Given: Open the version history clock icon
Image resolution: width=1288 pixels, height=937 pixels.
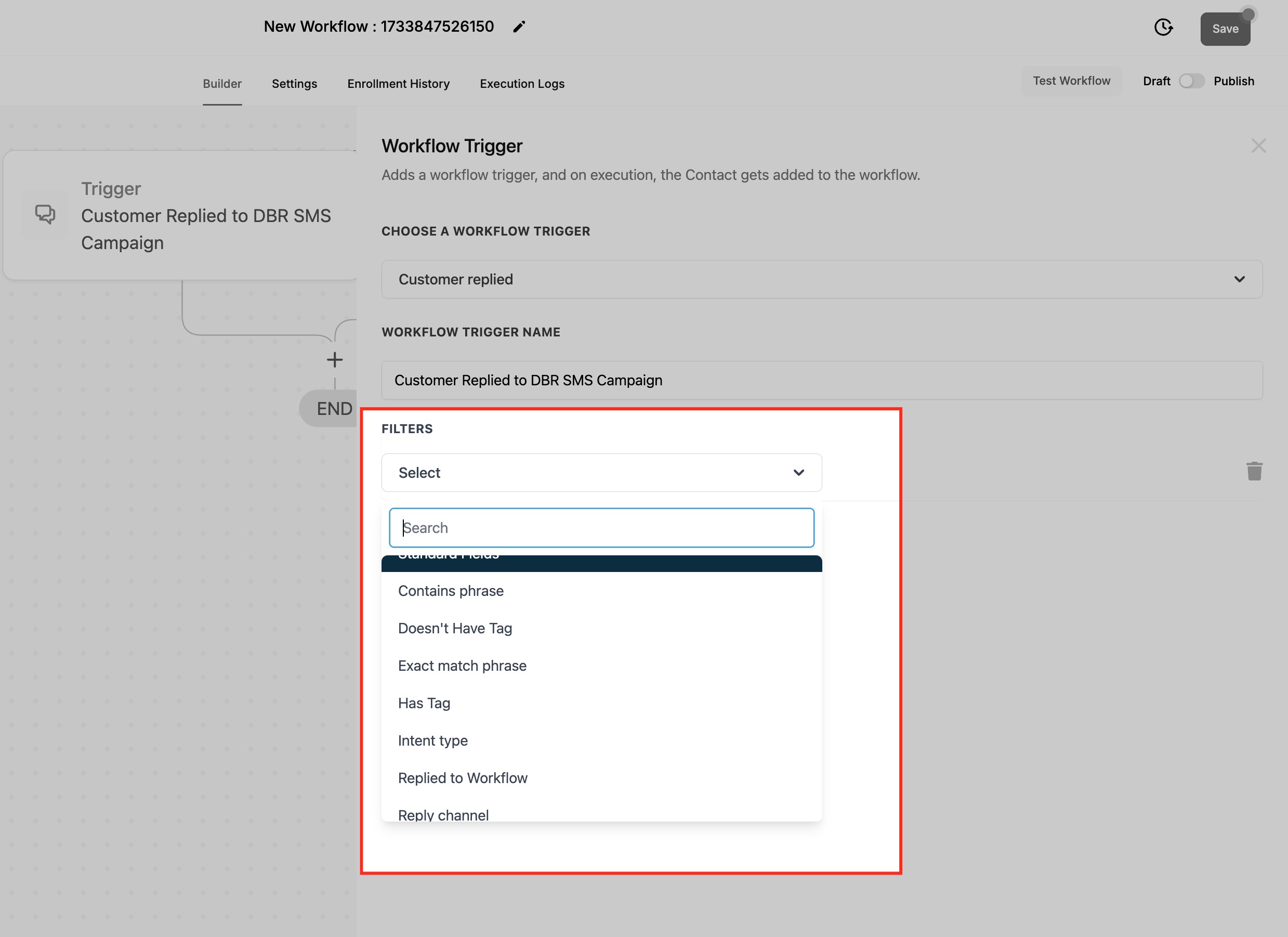Looking at the screenshot, I should coord(1163,27).
